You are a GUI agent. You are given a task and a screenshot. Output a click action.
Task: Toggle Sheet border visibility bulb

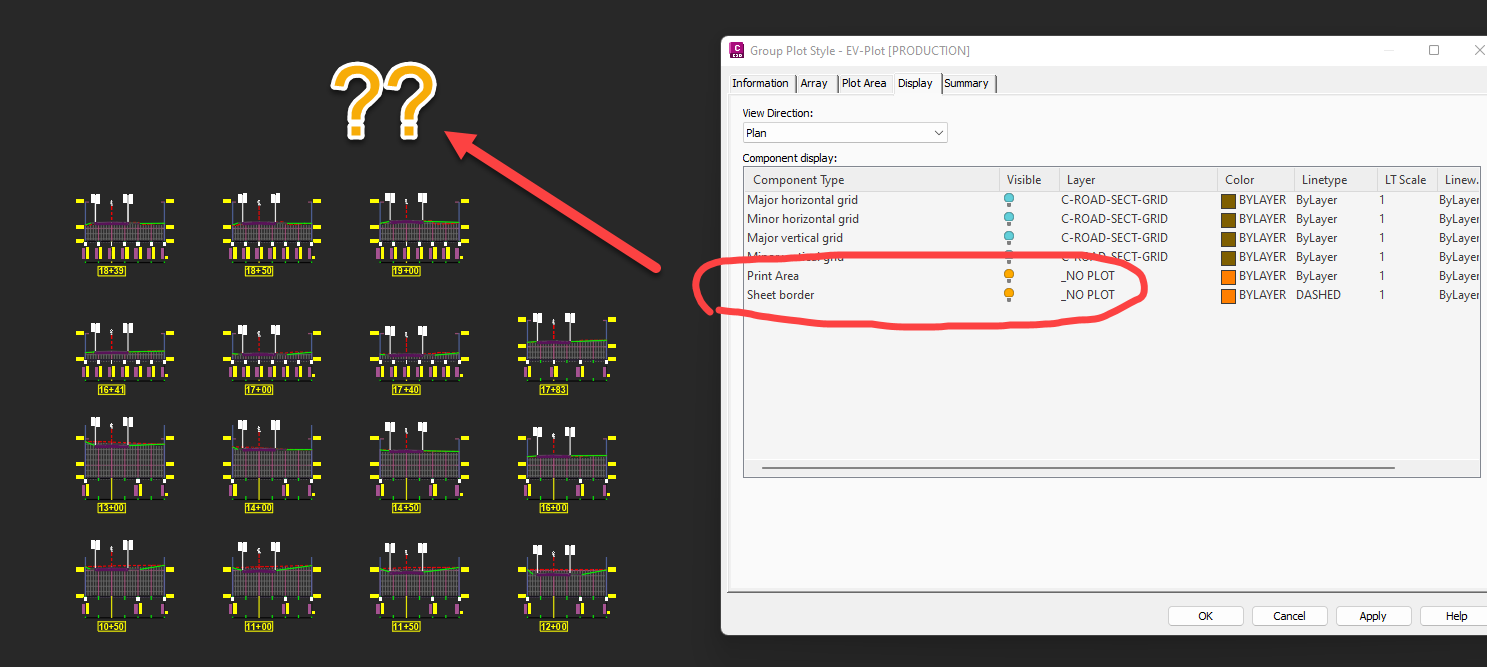tap(1009, 294)
